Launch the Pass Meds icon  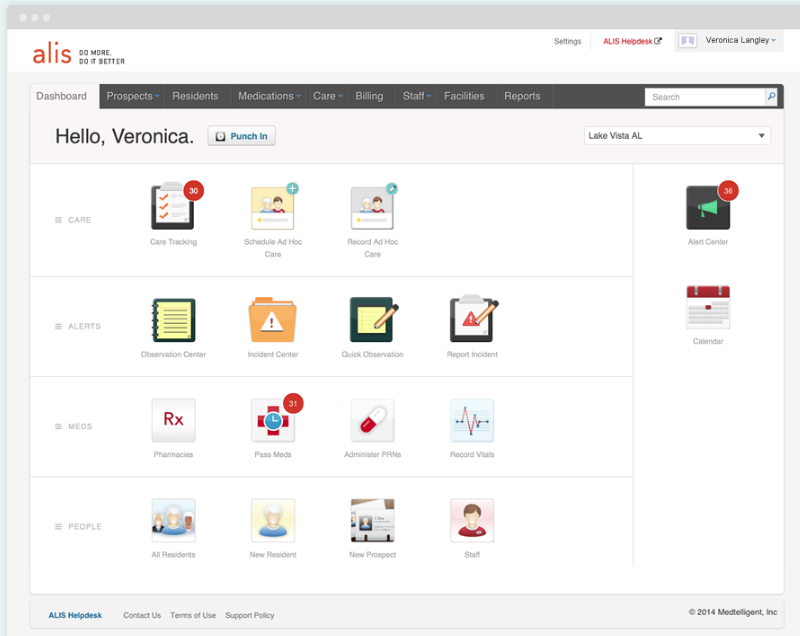click(273, 420)
